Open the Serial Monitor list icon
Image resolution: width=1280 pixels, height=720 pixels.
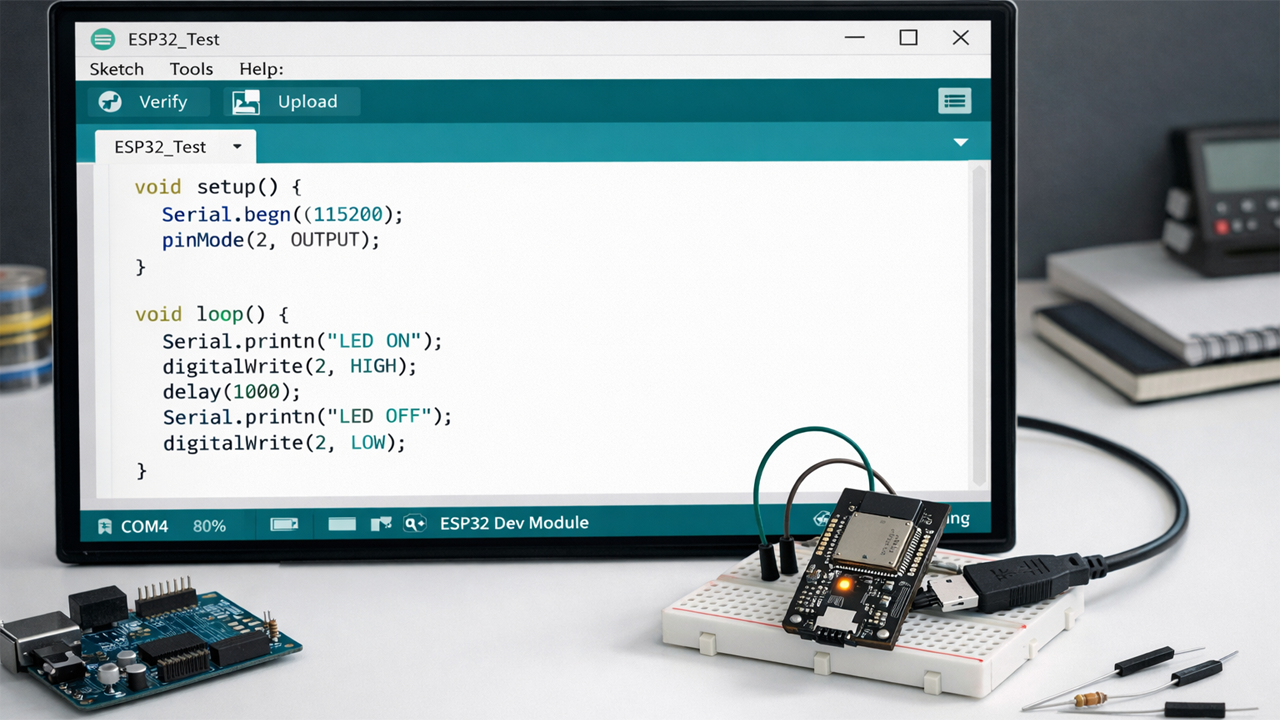coord(954,101)
